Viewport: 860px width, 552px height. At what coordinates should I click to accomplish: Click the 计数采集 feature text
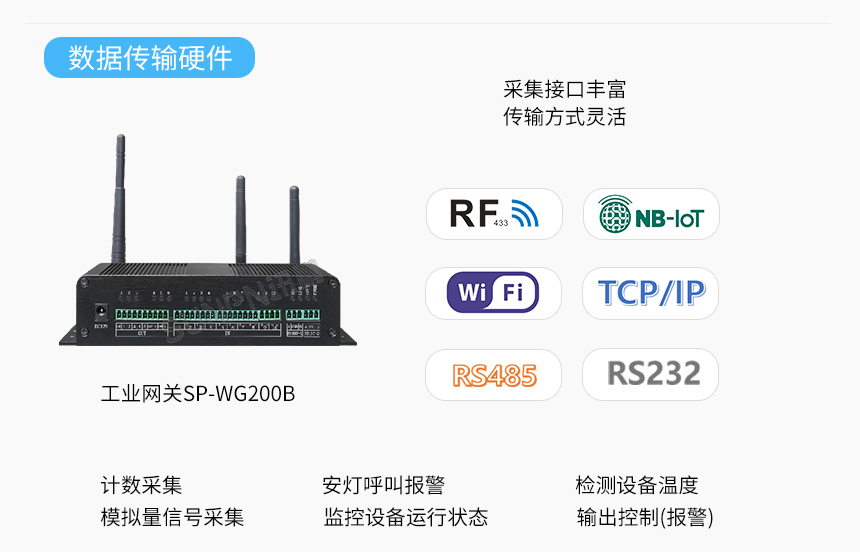point(142,486)
